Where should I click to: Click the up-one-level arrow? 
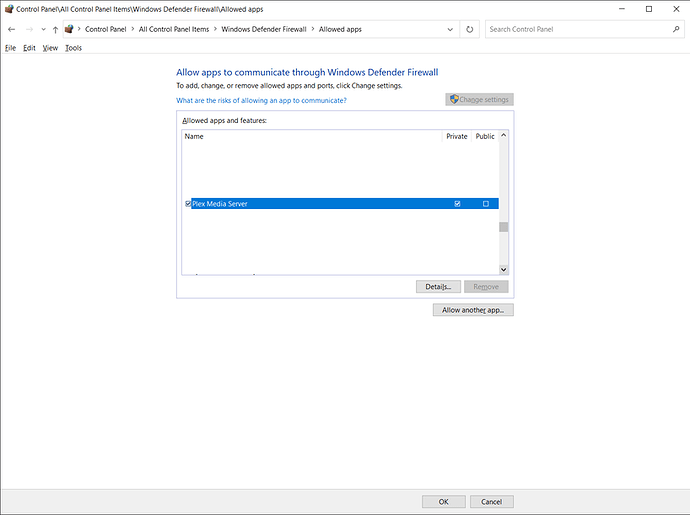point(55,29)
